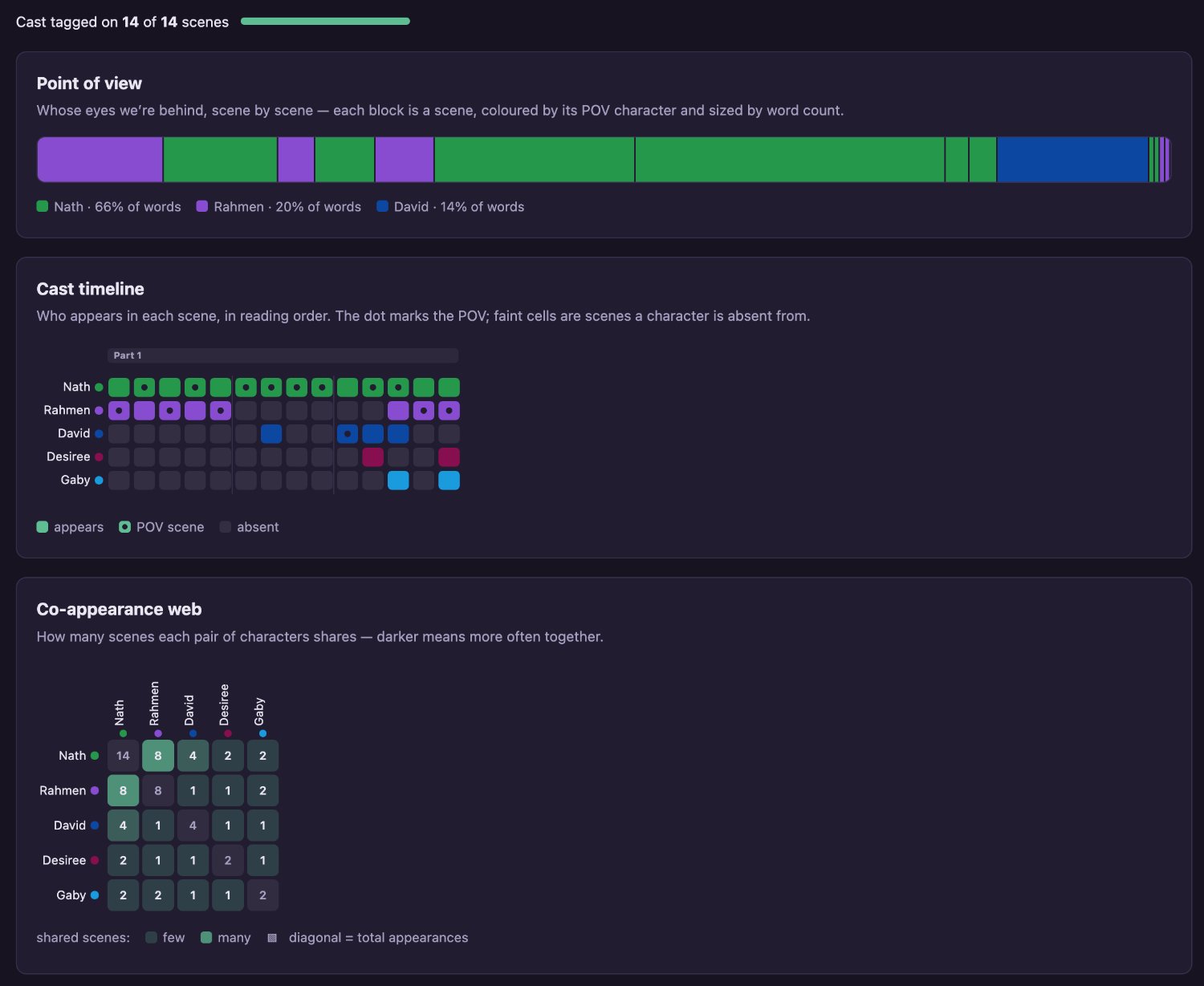
Task: Click Desiree's last scene cell in timeline
Action: (449, 457)
